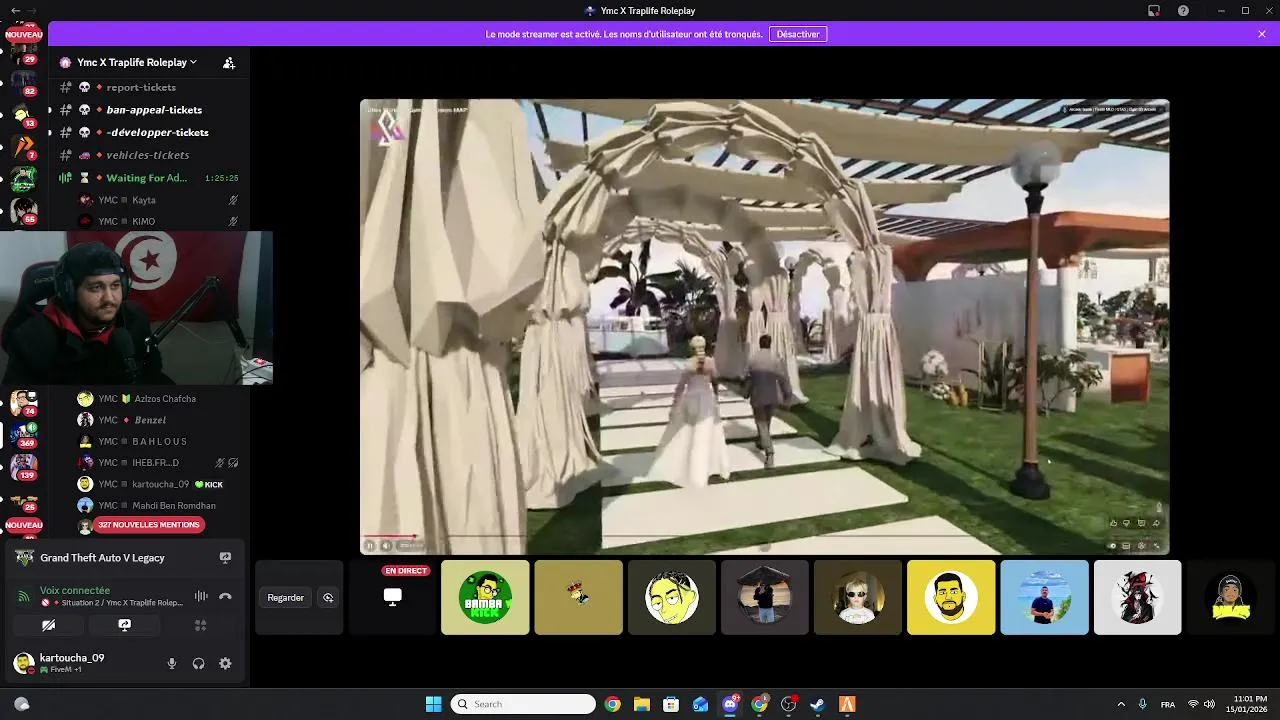
Task: Select voice member B A H L O U S
Action: coord(160,441)
